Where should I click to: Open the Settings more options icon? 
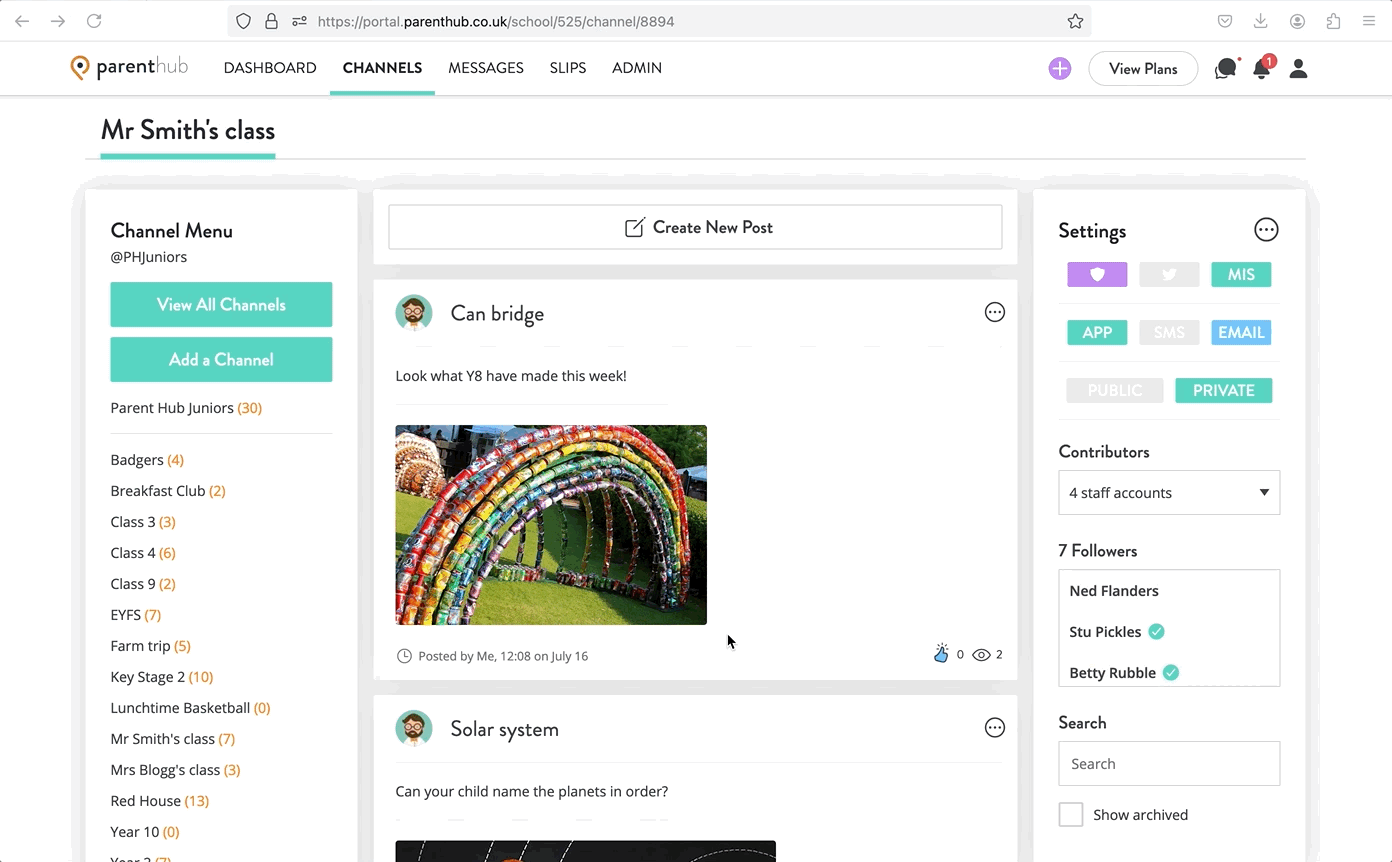tap(1266, 230)
